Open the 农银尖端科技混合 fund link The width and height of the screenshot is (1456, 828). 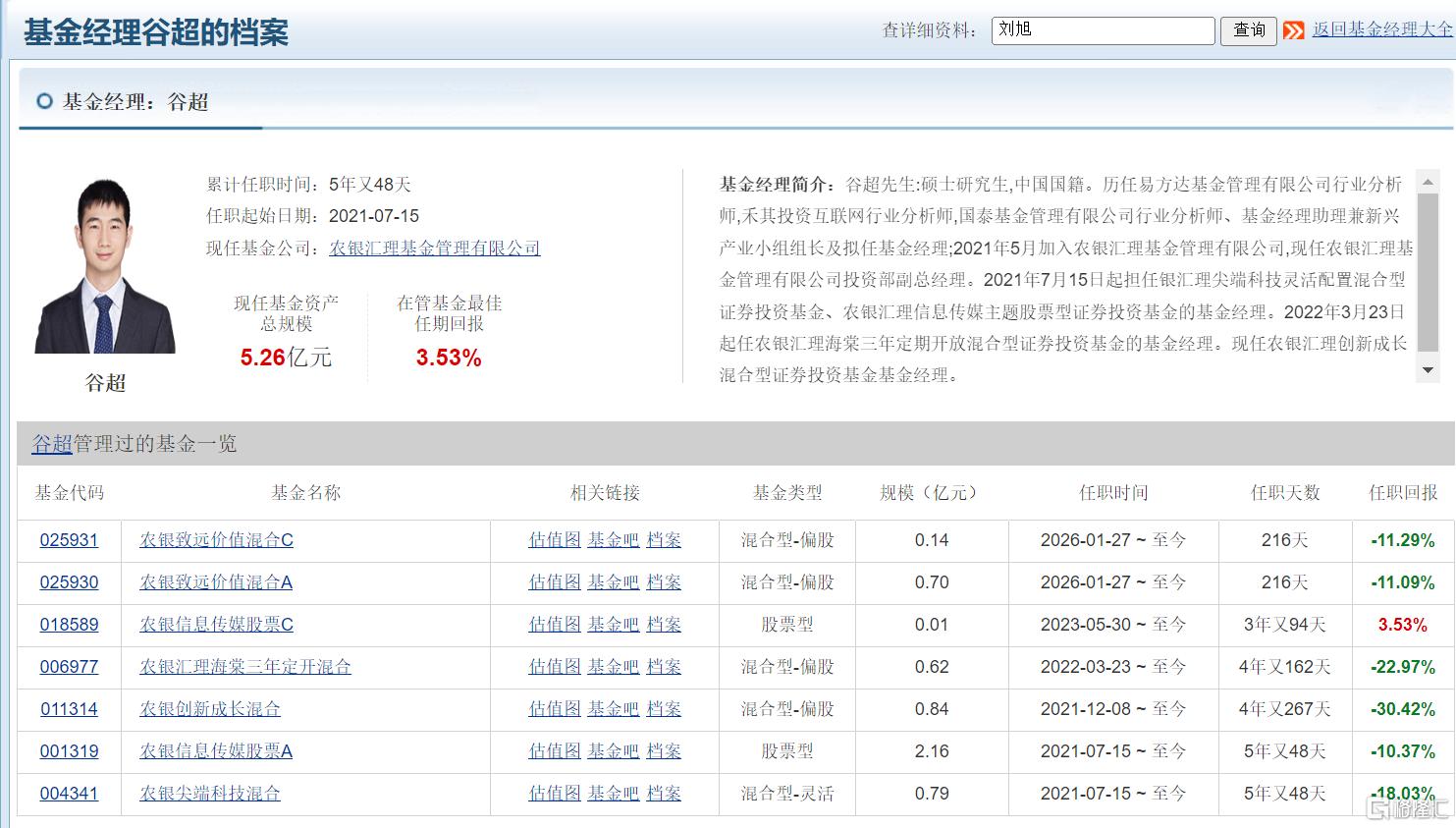pyautogui.click(x=210, y=794)
